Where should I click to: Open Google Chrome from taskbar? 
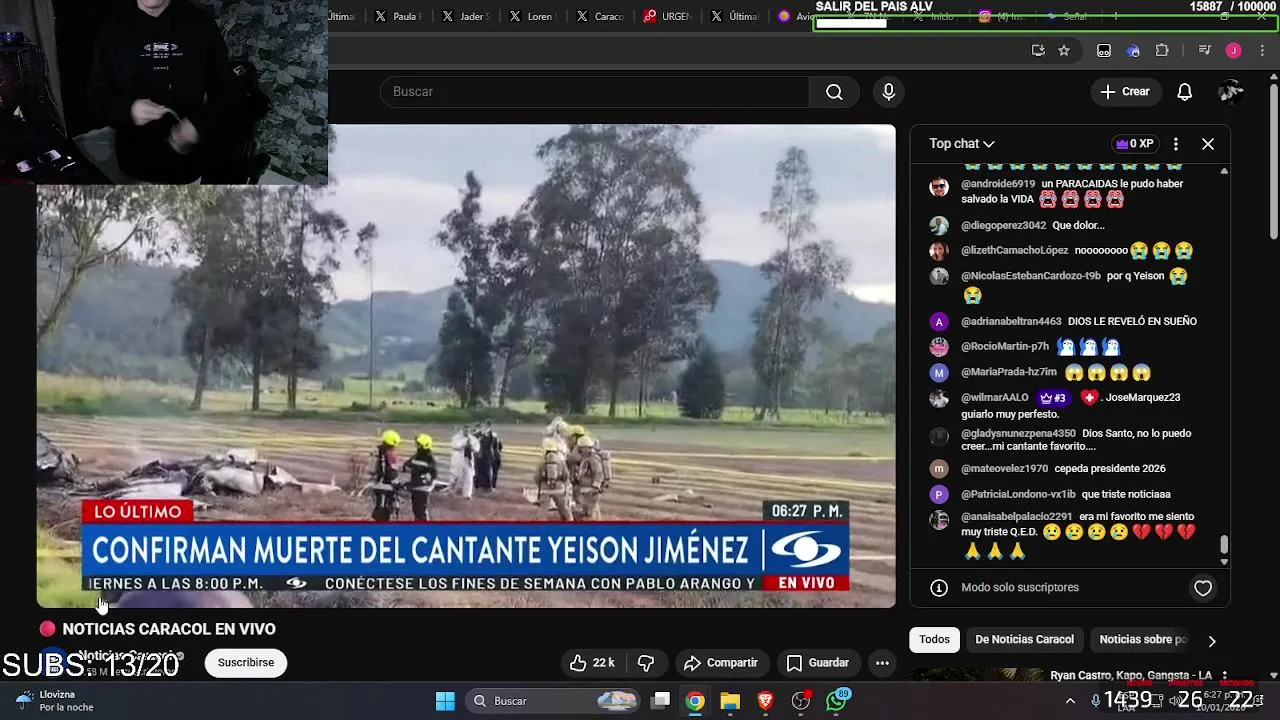tap(695, 701)
